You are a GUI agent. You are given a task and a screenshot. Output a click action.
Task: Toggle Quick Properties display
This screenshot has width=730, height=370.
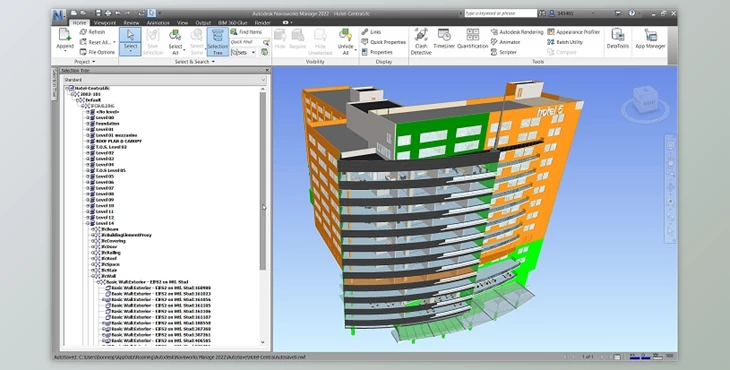pos(384,42)
